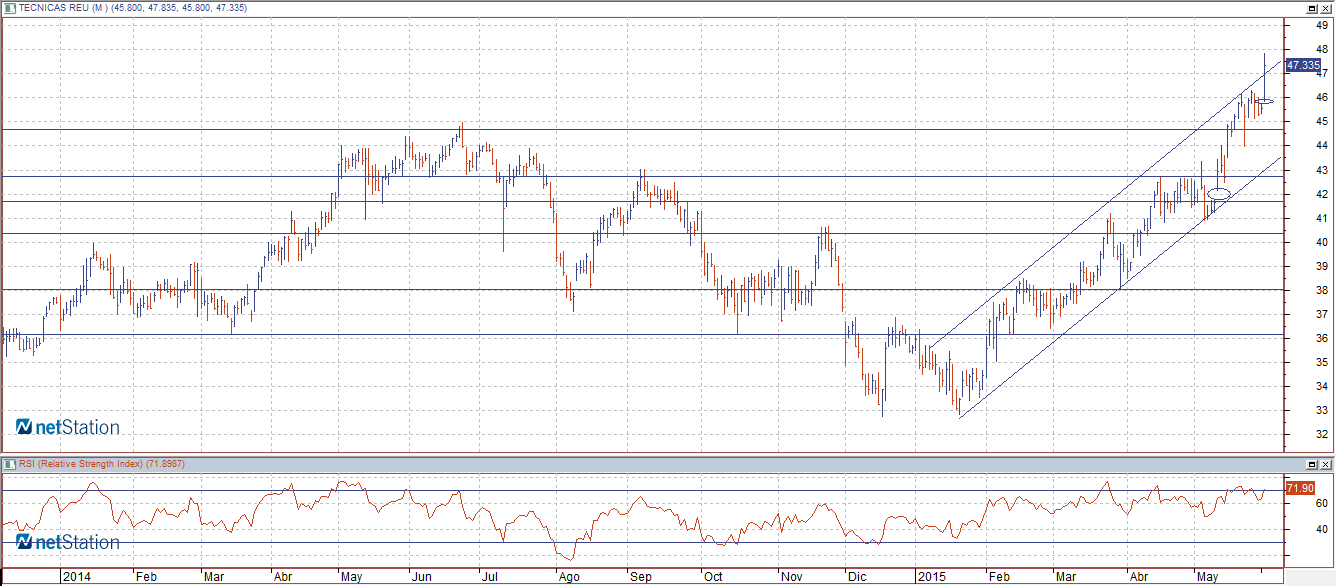Click the TECNICAS REU (M) title text

pyautogui.click(x=60, y=8)
